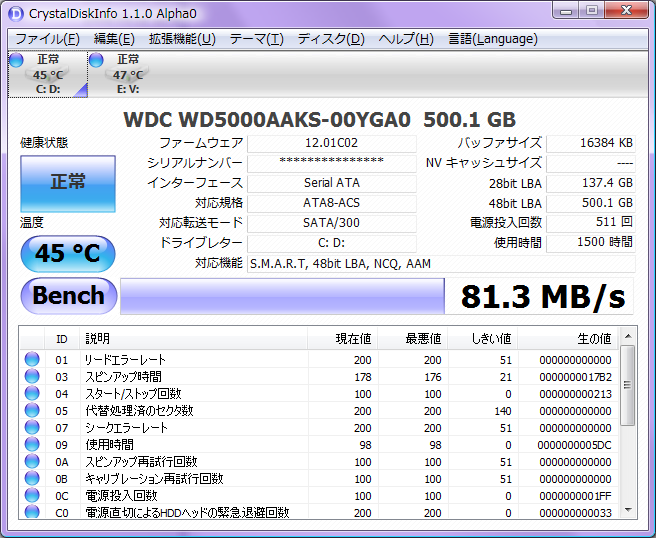Select the シークエラーレート attribute row
This screenshot has width=656, height=538.
pos(319,428)
